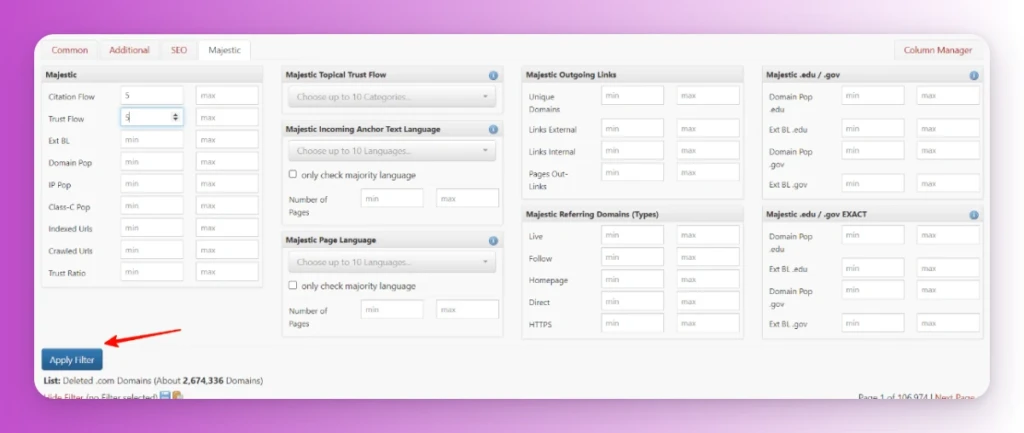Focus the Citation Flow max field
Viewport: 1024px width, 433px height.
click(227, 95)
